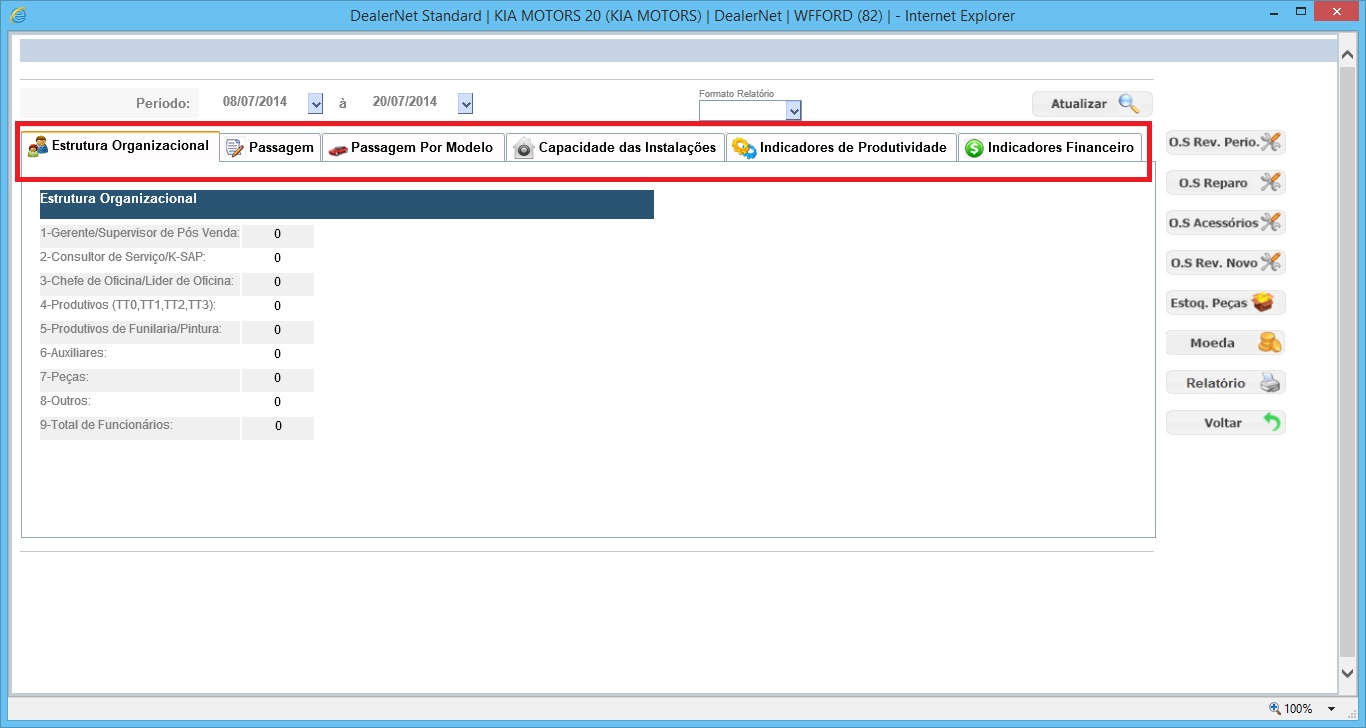Open the Estoq. Peças button
1366x728 pixels.
1225,302
